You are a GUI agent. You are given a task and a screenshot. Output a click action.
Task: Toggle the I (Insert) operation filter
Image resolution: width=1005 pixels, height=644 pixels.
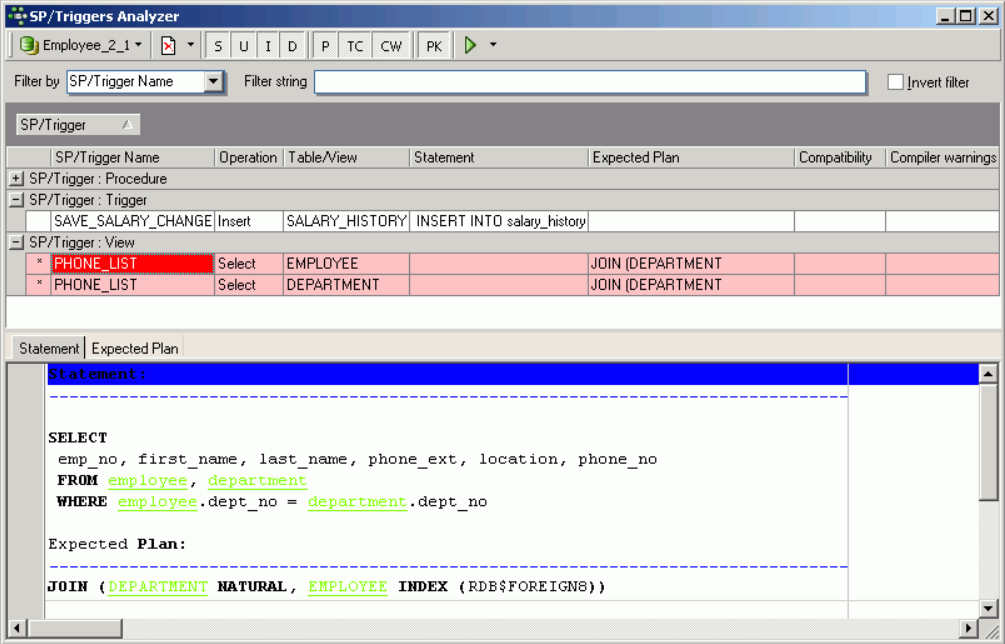point(268,46)
